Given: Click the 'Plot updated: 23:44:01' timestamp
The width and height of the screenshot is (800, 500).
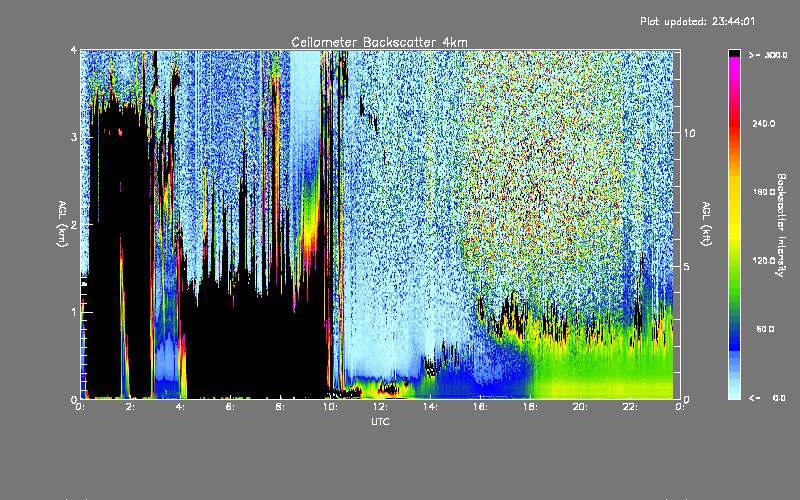Looking at the screenshot, I should (x=697, y=21).
